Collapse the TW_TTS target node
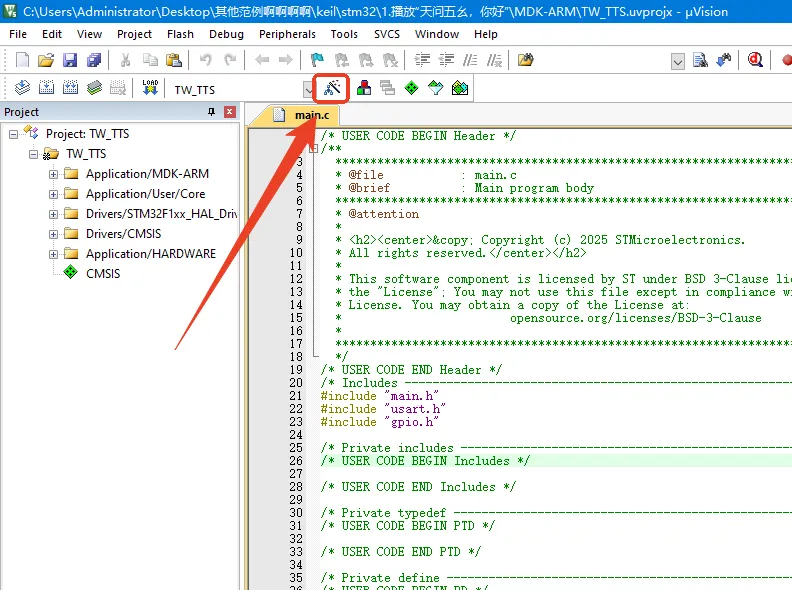This screenshot has height=590, width=792. (33, 154)
